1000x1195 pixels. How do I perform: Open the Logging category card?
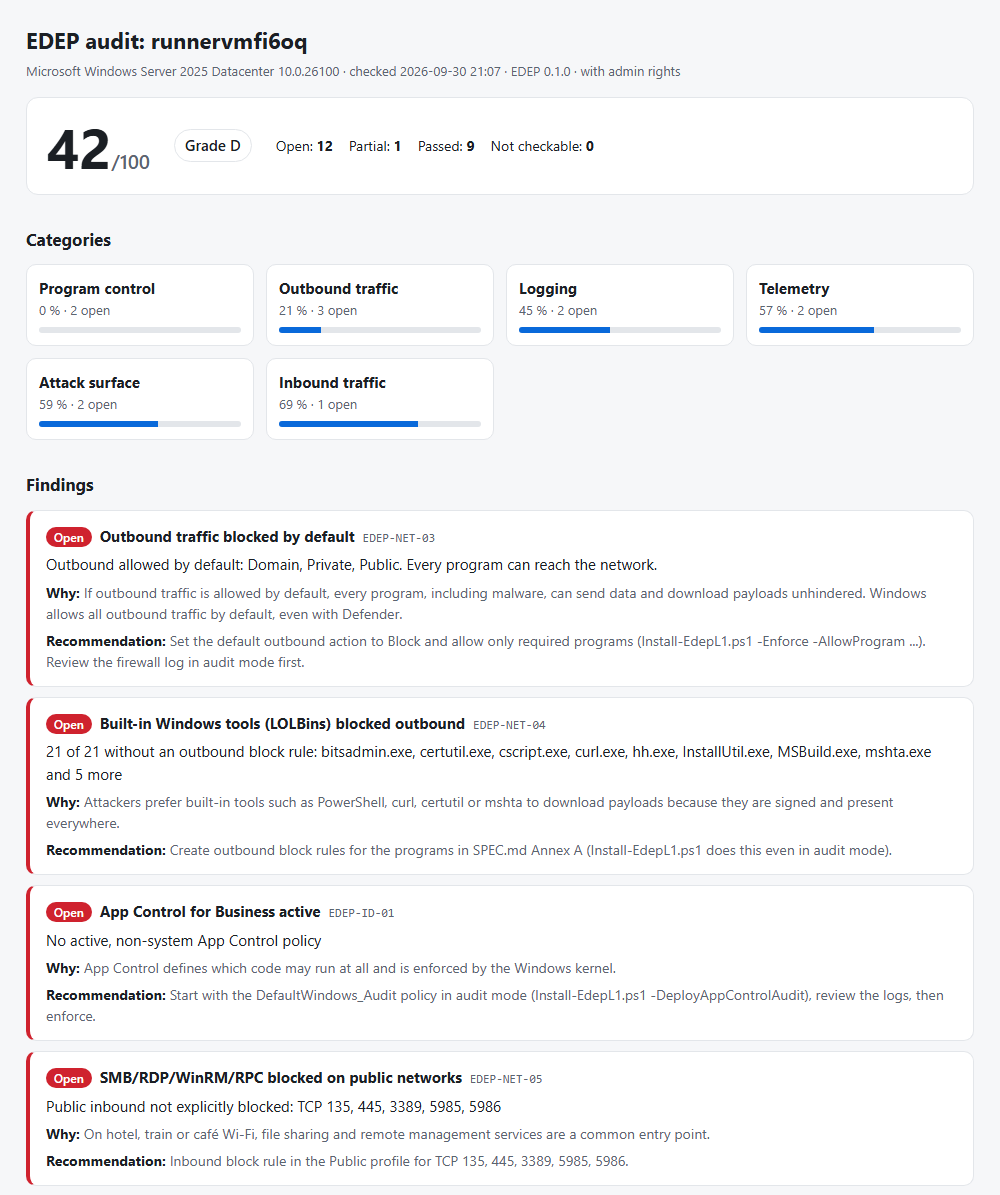click(620, 305)
